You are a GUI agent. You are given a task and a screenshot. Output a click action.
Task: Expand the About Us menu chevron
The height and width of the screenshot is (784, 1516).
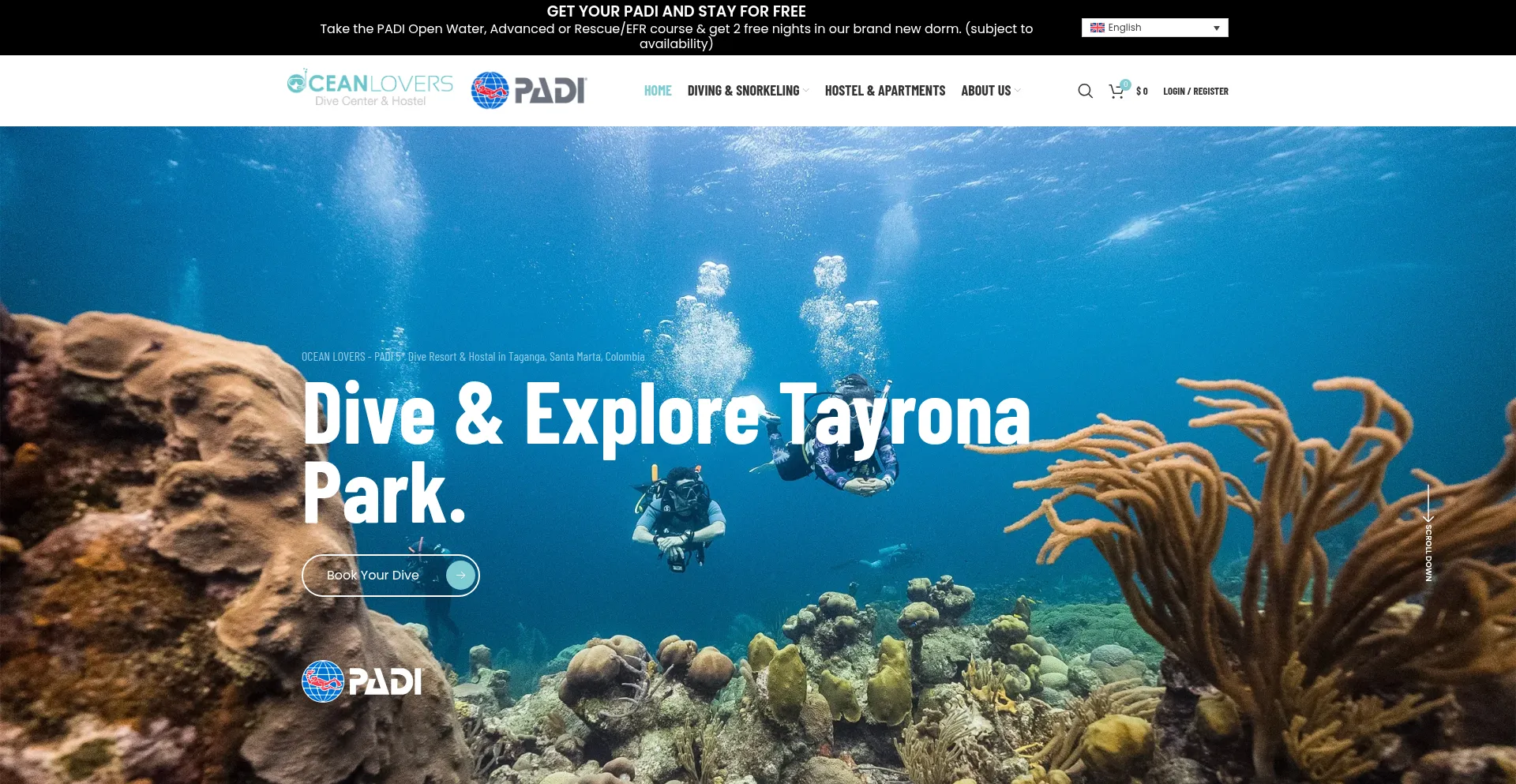tap(1018, 91)
